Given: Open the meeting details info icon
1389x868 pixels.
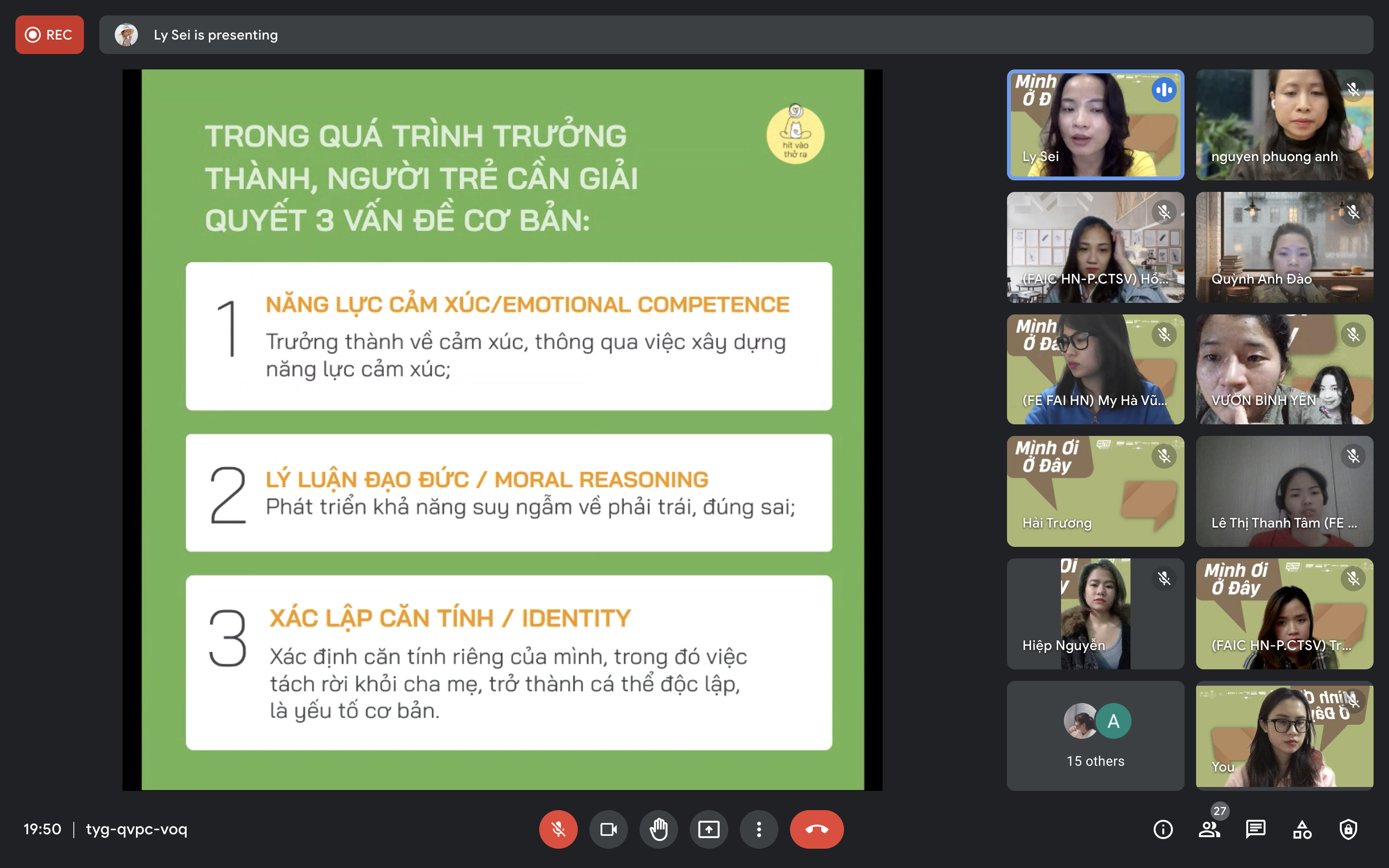Looking at the screenshot, I should (1163, 829).
